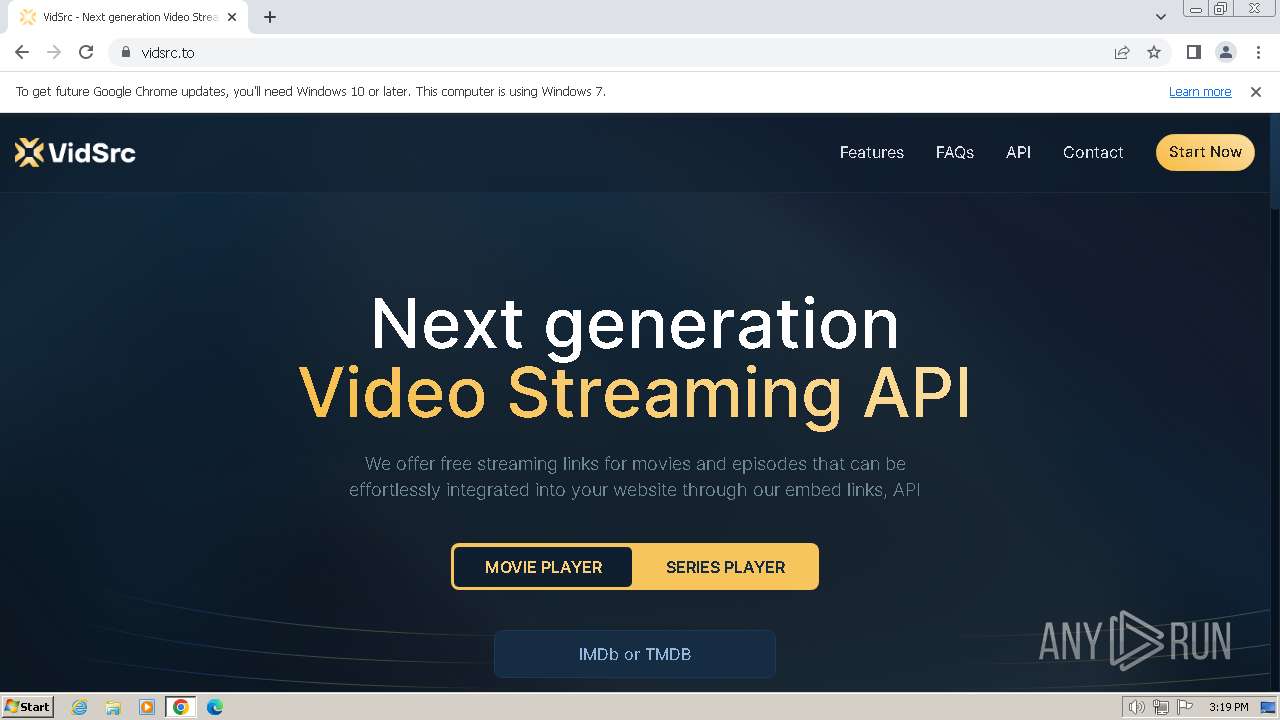Switch to SERIES PLAYER tab
1280x720 pixels.
click(725, 567)
